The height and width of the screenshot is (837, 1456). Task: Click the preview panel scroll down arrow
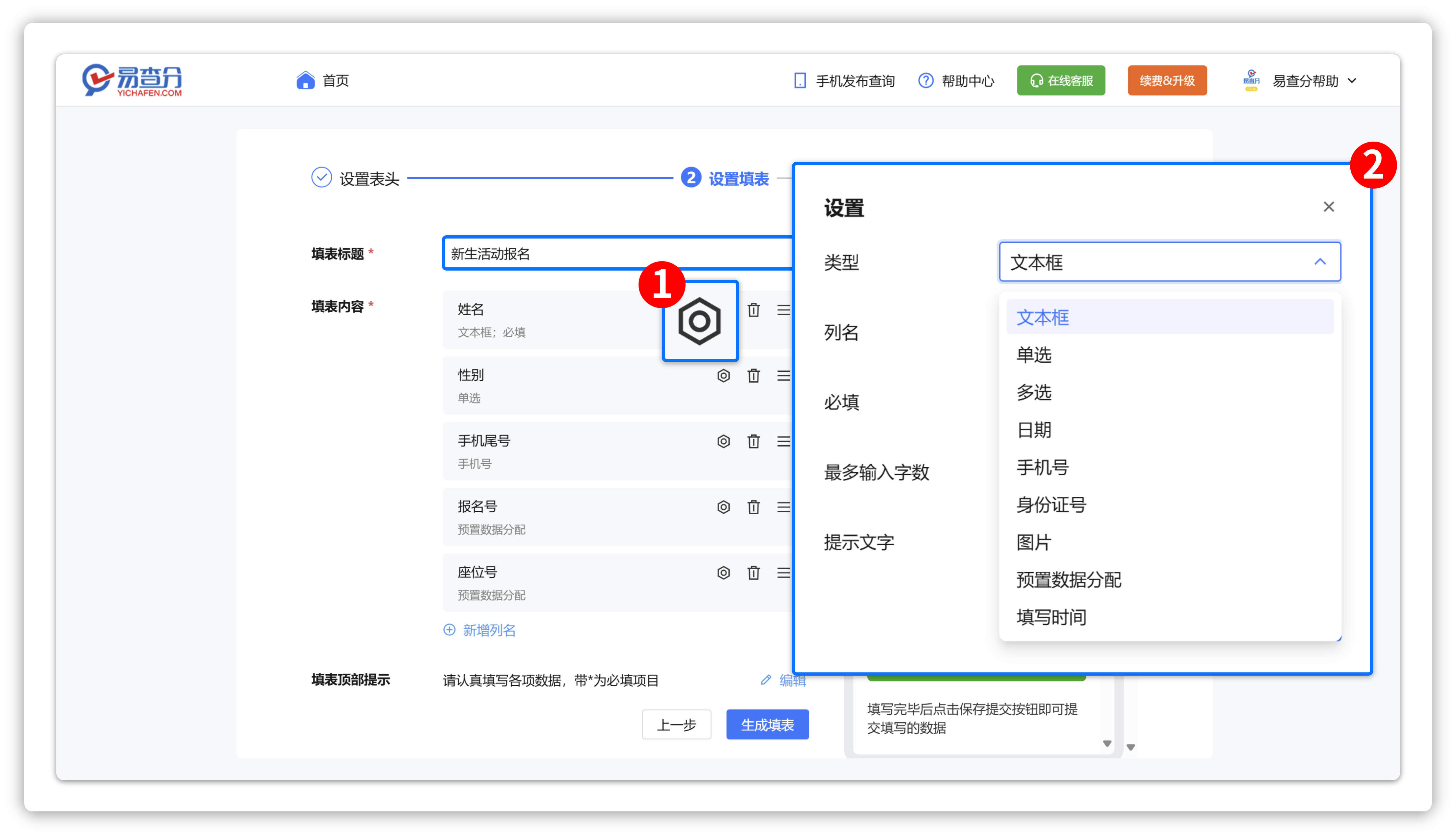[1106, 743]
